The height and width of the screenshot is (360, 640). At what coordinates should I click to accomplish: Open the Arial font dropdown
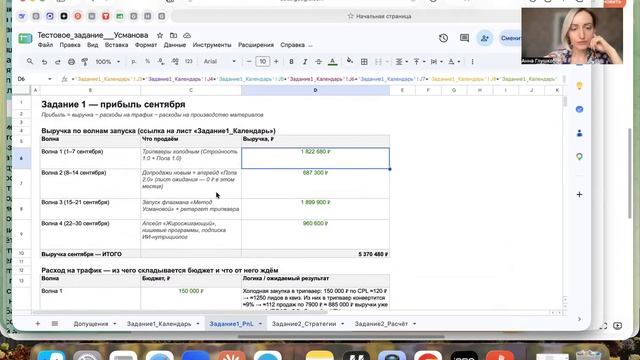click(220, 62)
